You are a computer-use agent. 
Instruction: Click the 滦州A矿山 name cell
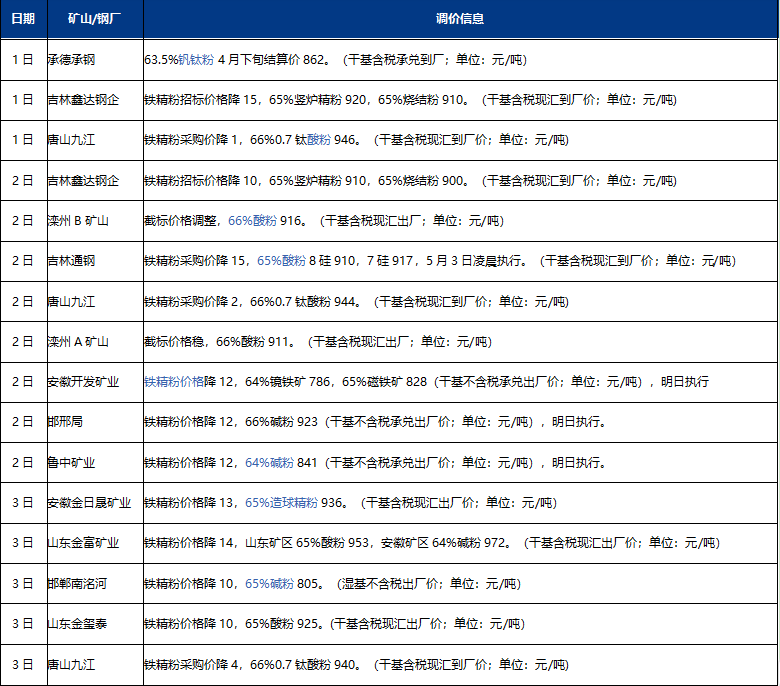[78, 341]
